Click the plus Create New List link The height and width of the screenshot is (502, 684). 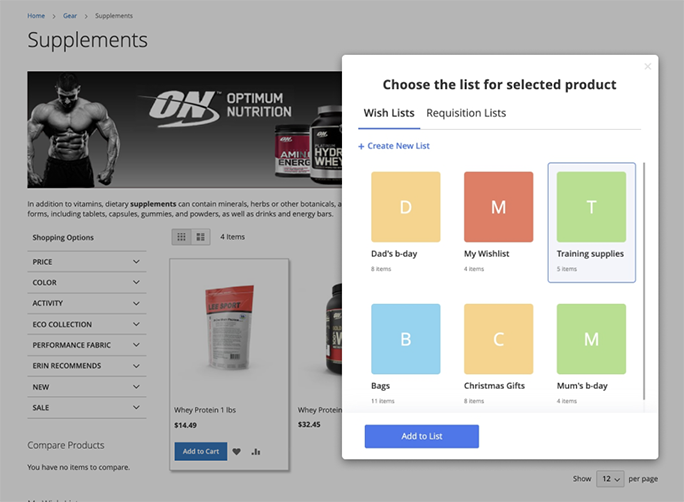(x=394, y=146)
